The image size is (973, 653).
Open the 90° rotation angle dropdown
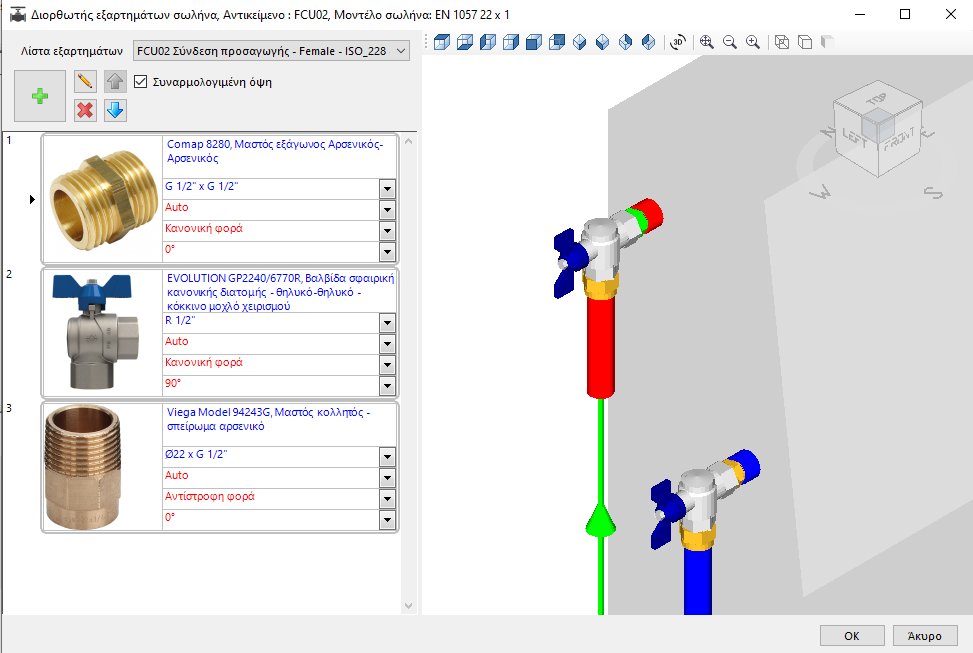coord(389,386)
